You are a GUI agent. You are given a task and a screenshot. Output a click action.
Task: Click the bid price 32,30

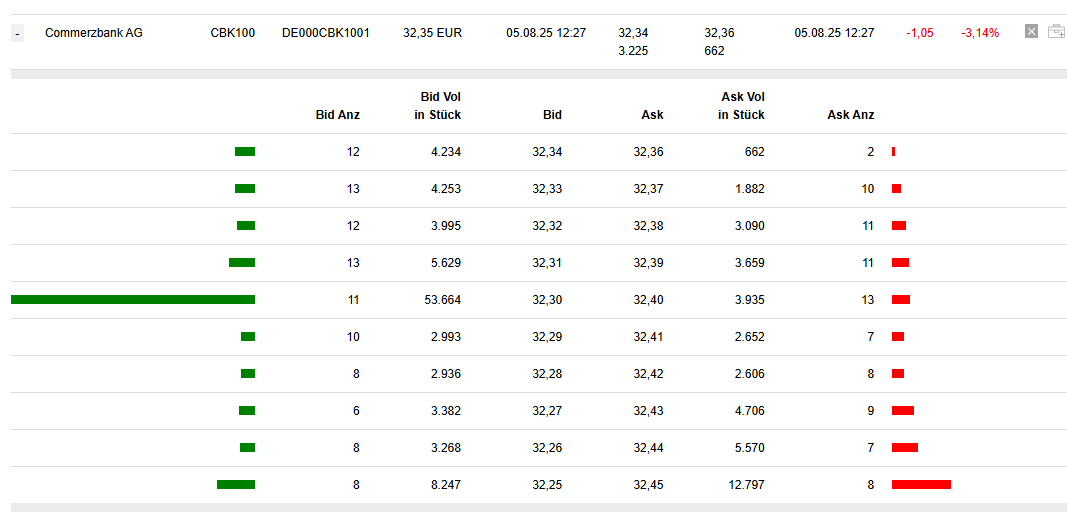click(x=547, y=299)
